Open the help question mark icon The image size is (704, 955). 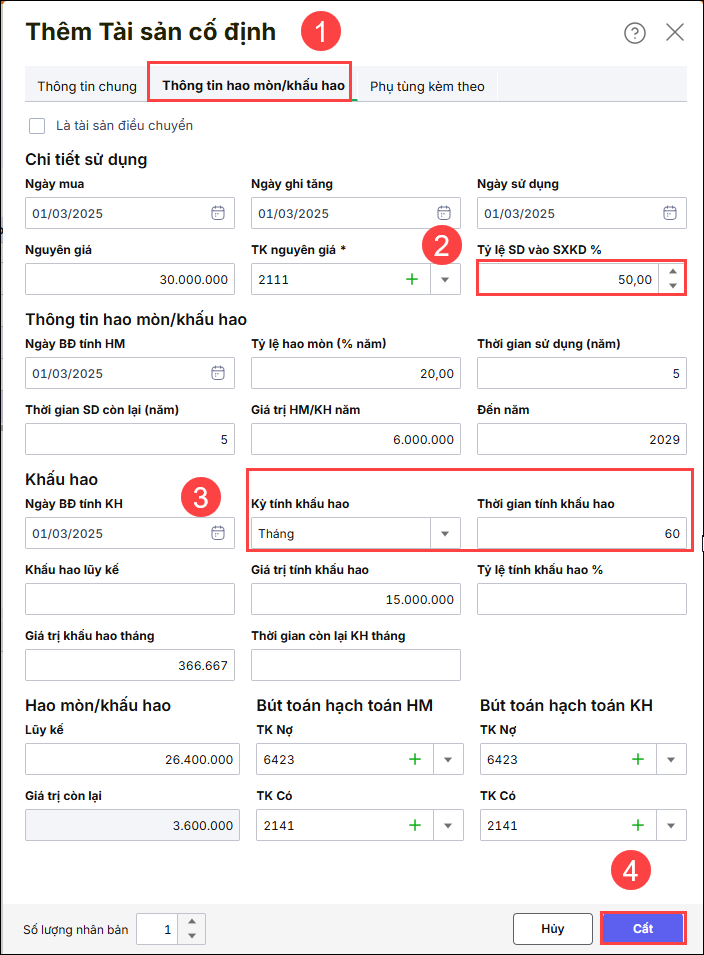point(635,33)
